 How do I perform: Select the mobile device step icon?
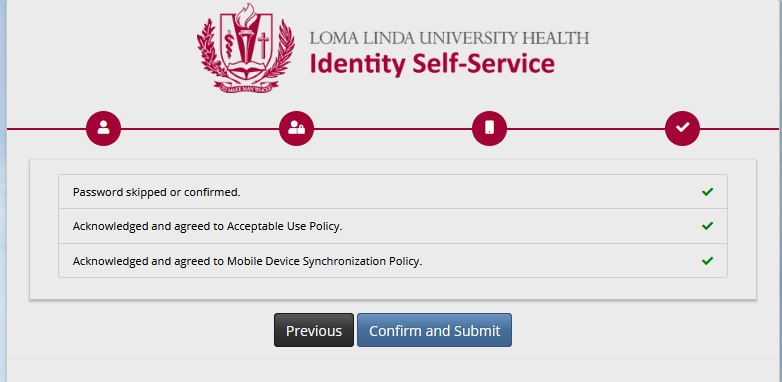pos(489,128)
